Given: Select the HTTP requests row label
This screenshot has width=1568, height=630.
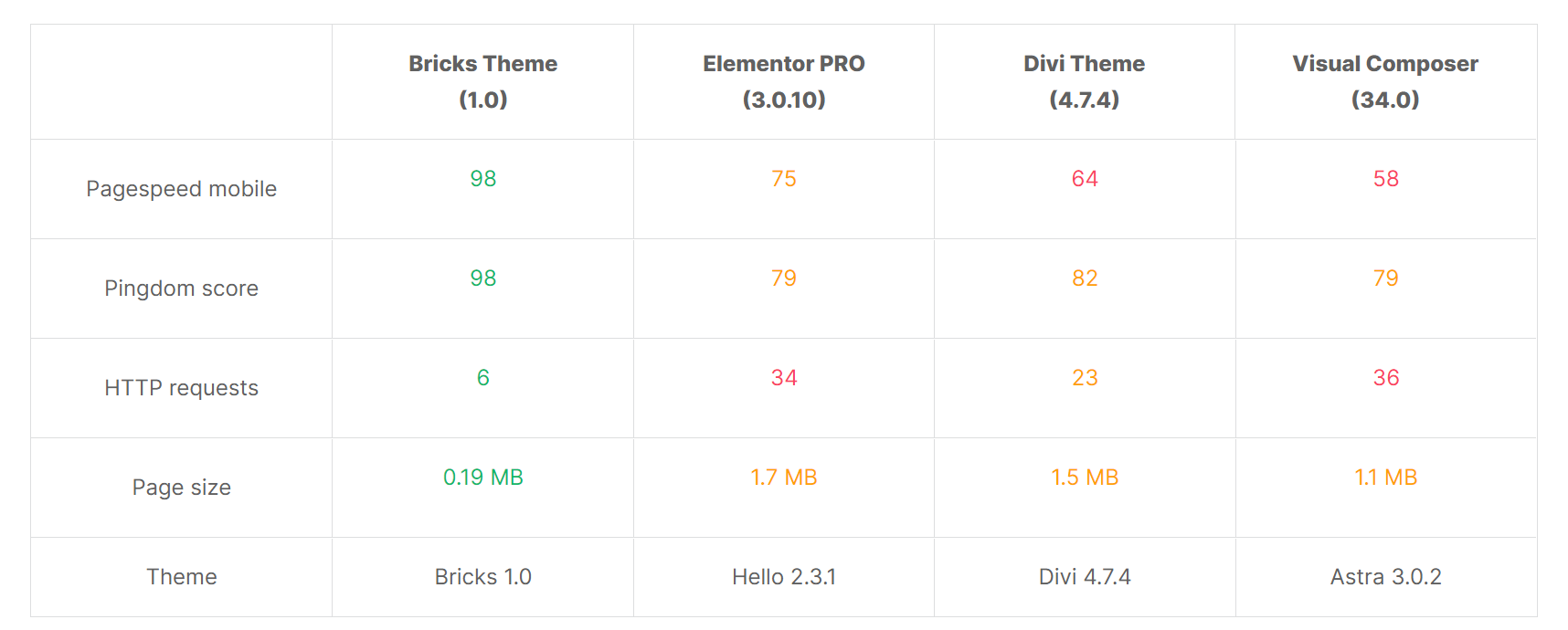Looking at the screenshot, I should click(181, 388).
